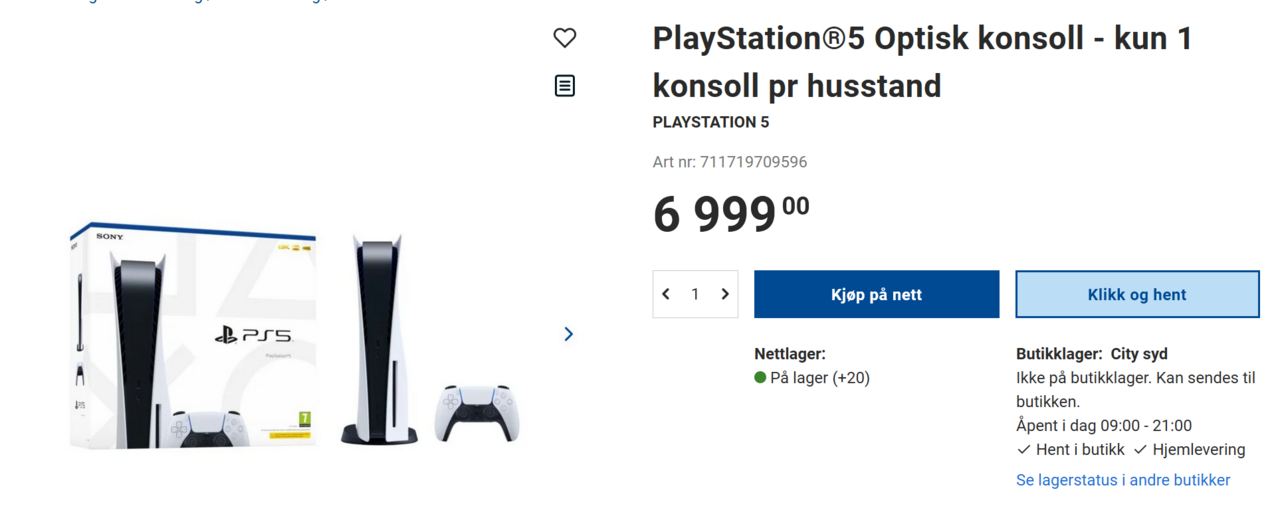The image size is (1280, 520).
Task: Click the standing PS5 console image
Action: coord(378,340)
